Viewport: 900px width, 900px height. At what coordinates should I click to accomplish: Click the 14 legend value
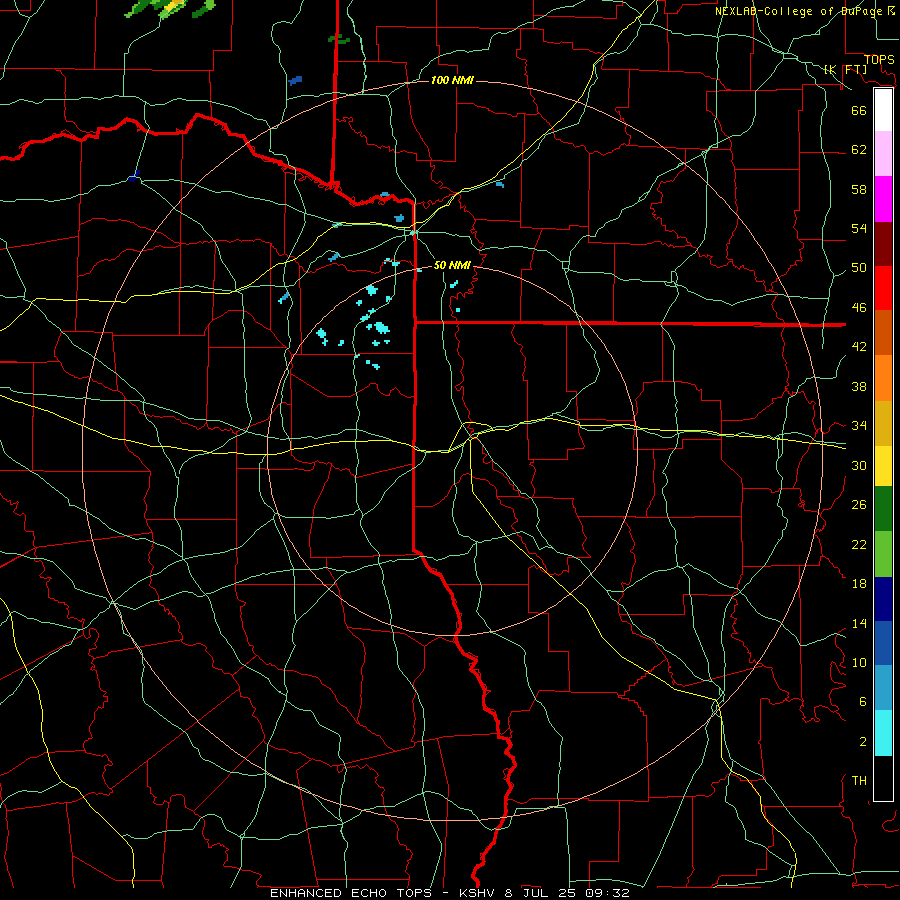pyautogui.click(x=859, y=623)
